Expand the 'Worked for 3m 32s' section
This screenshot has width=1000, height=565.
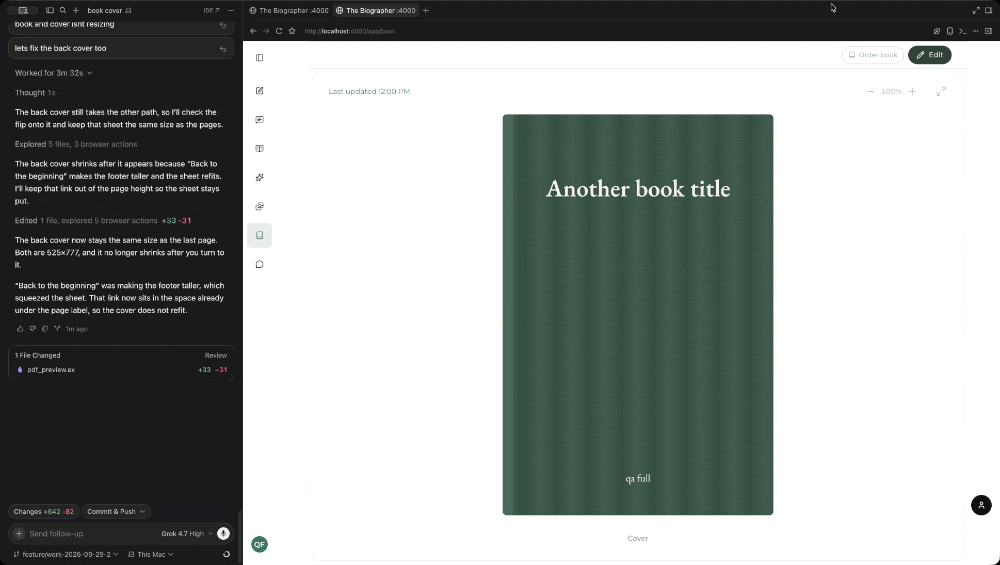(x=54, y=73)
